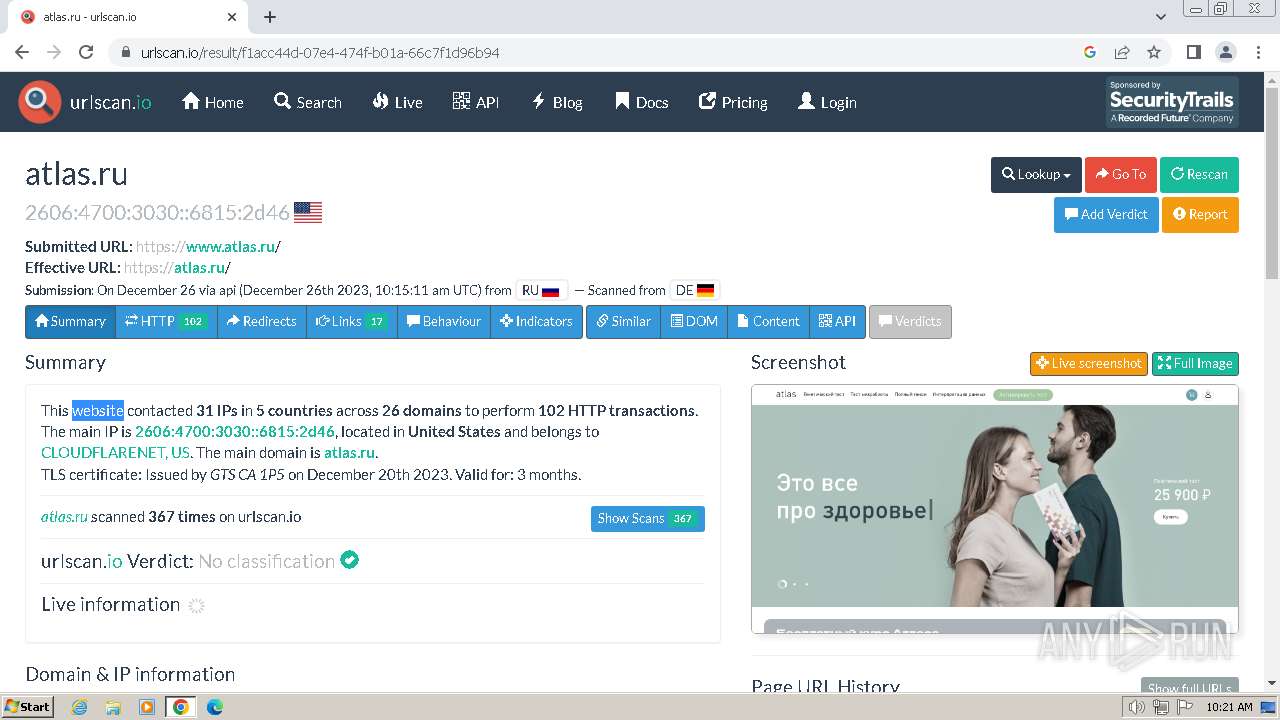Open Google icon in address bar
The height and width of the screenshot is (720, 1280).
click(x=1090, y=52)
